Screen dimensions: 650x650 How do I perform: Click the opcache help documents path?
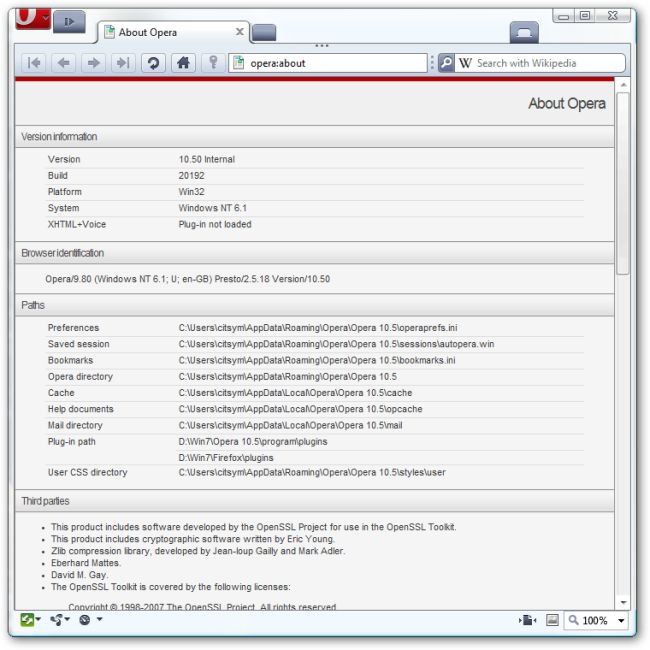coord(300,409)
